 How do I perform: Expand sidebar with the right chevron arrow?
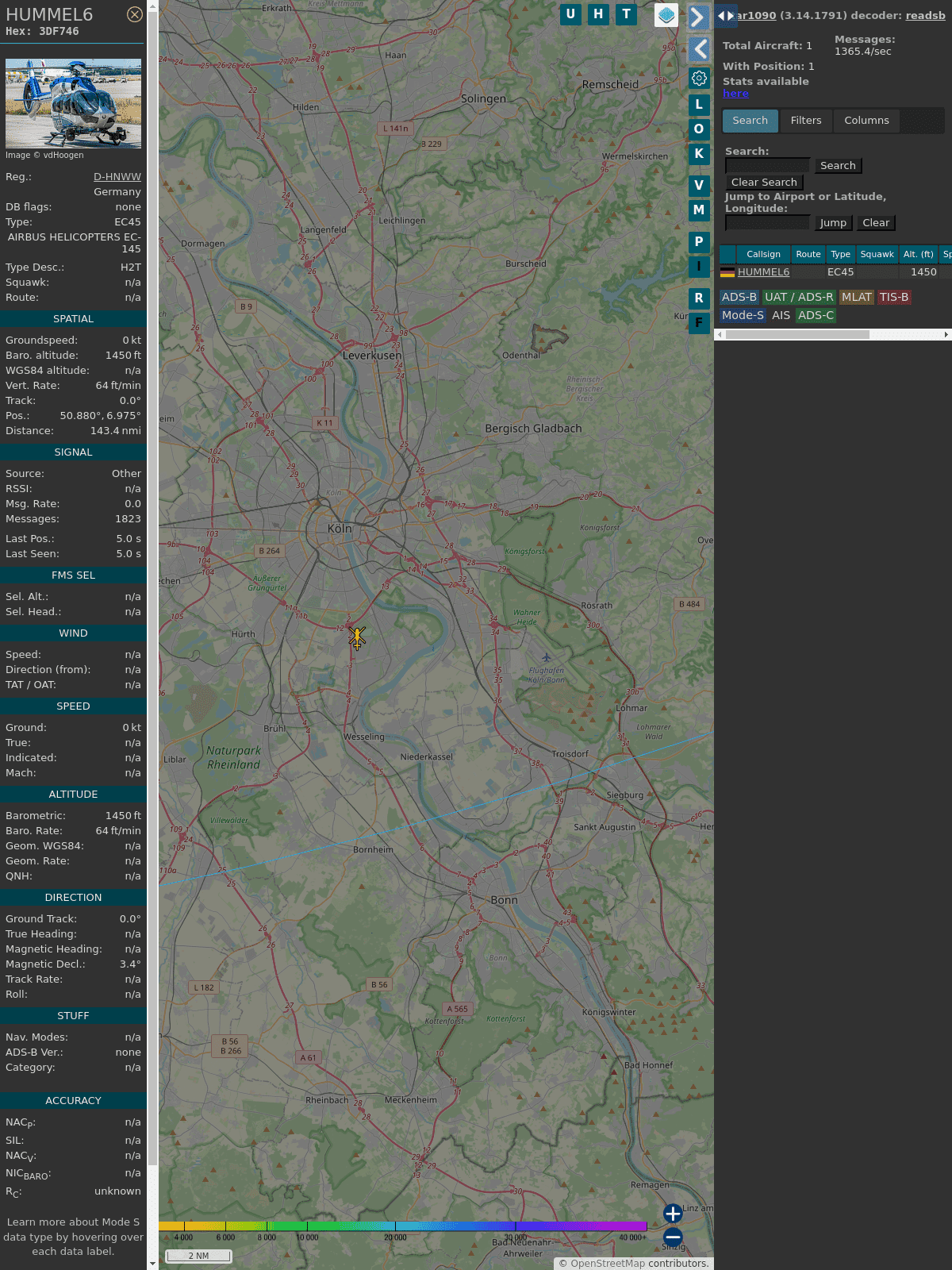tap(698, 17)
